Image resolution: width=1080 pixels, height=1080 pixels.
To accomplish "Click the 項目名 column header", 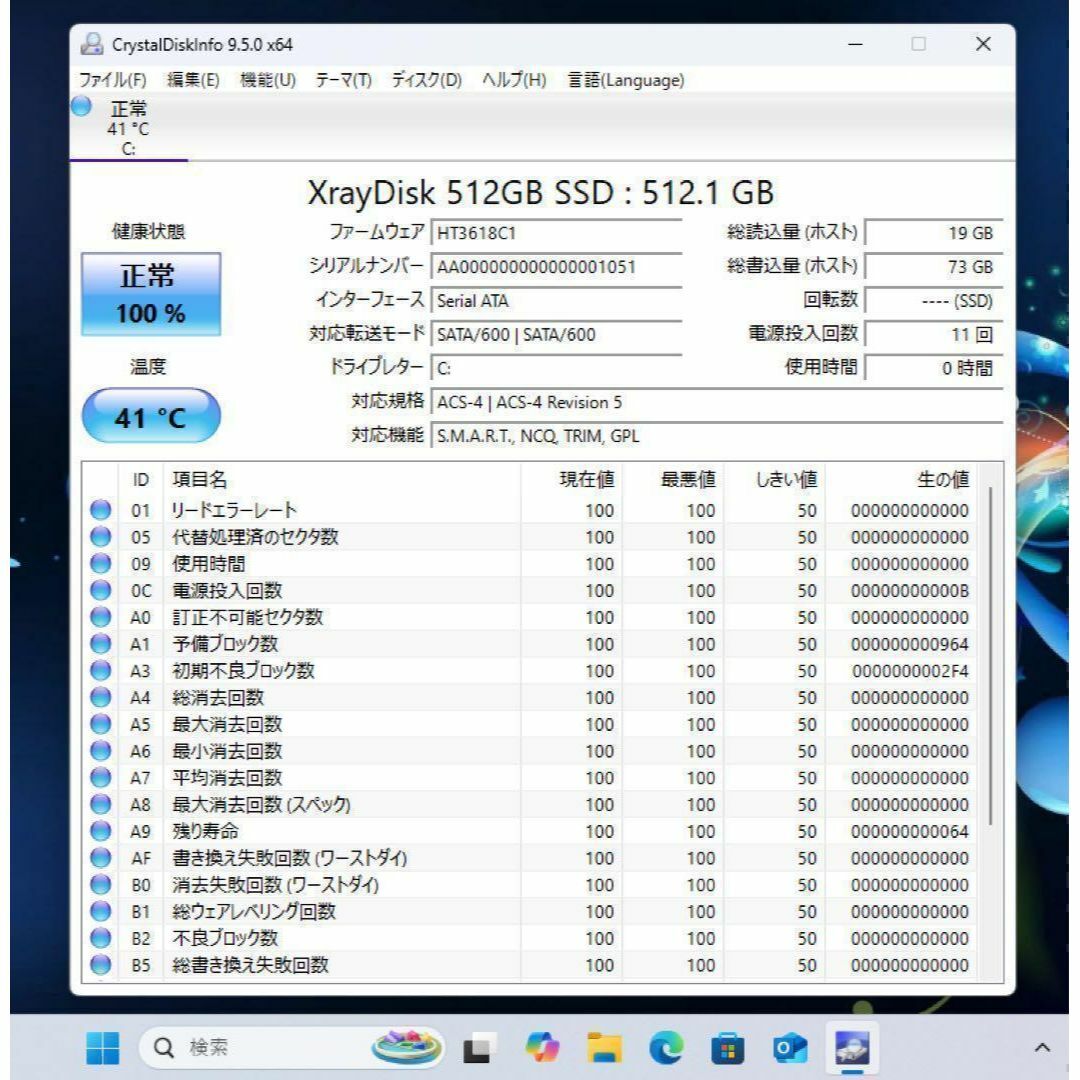I will (x=342, y=479).
